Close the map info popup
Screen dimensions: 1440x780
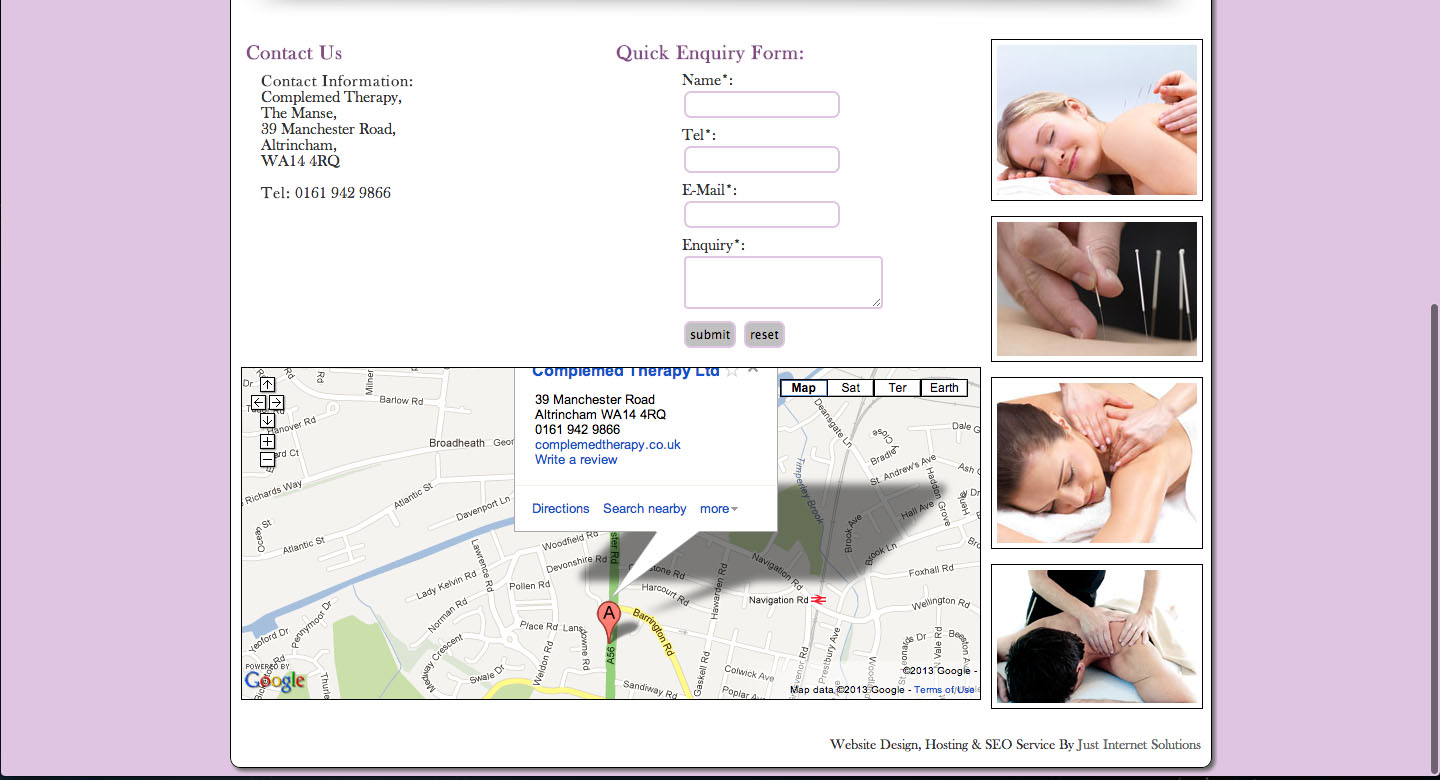coord(753,371)
